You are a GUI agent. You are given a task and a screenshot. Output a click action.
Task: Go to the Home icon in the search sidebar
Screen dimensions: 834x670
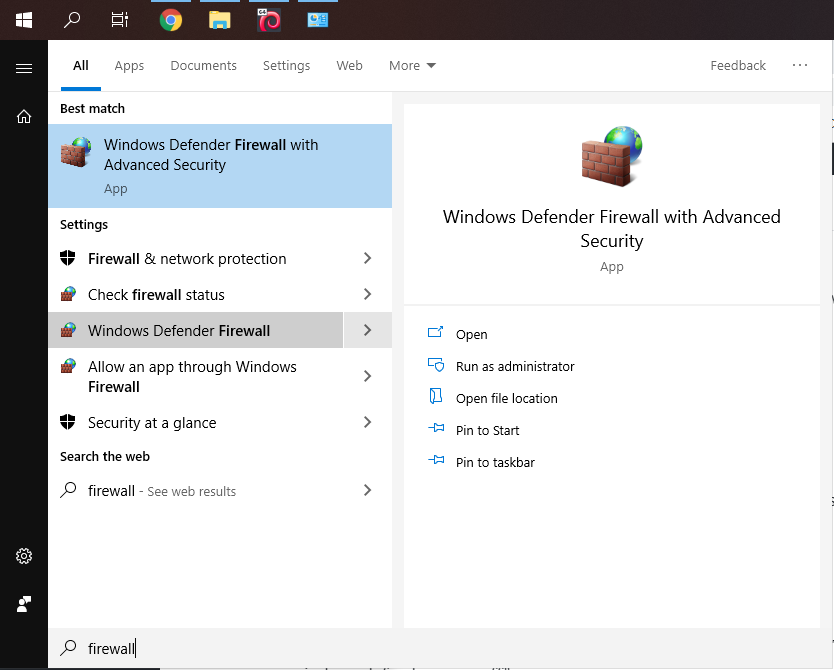[24, 116]
